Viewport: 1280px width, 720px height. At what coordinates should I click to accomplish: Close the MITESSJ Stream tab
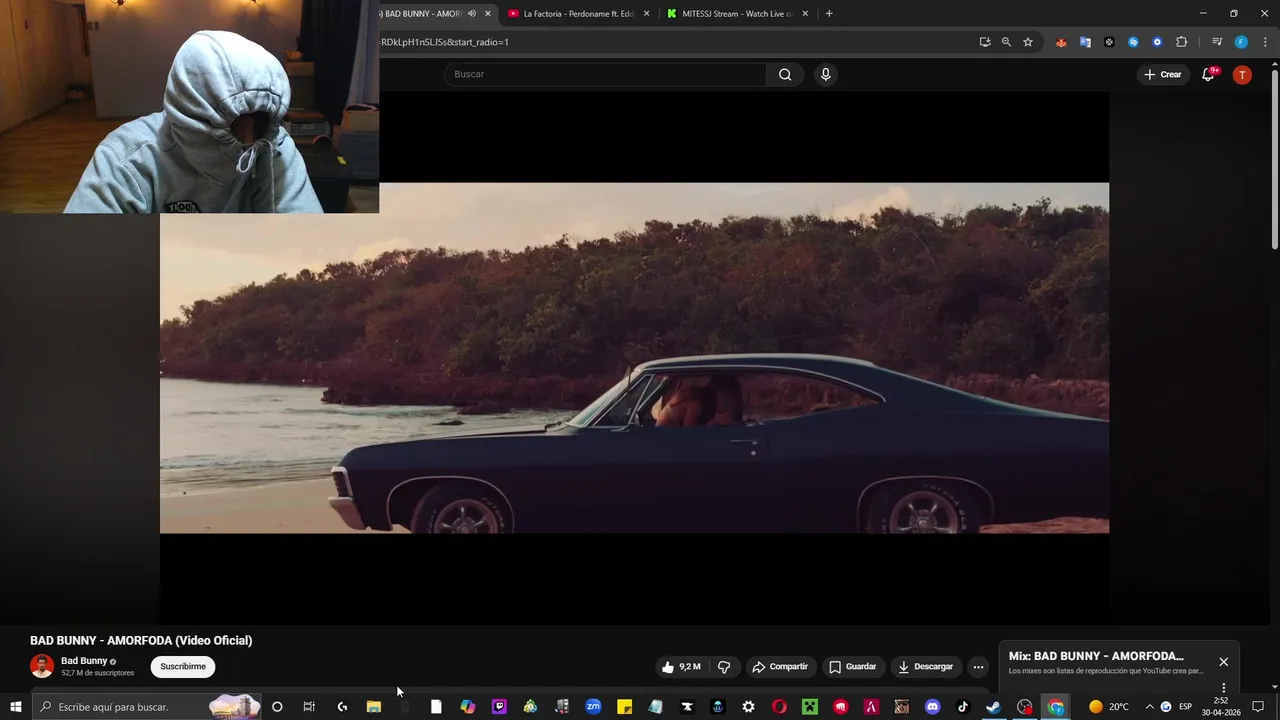(805, 14)
